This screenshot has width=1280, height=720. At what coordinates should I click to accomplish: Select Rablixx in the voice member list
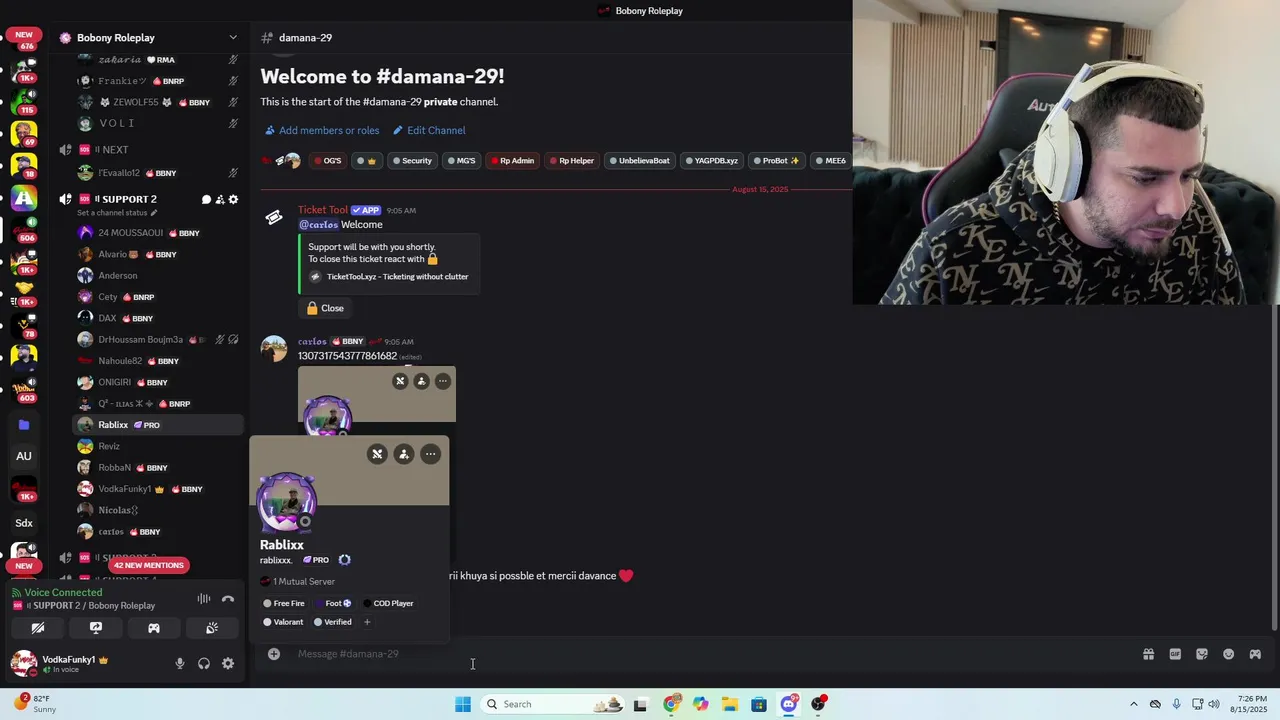(158, 425)
